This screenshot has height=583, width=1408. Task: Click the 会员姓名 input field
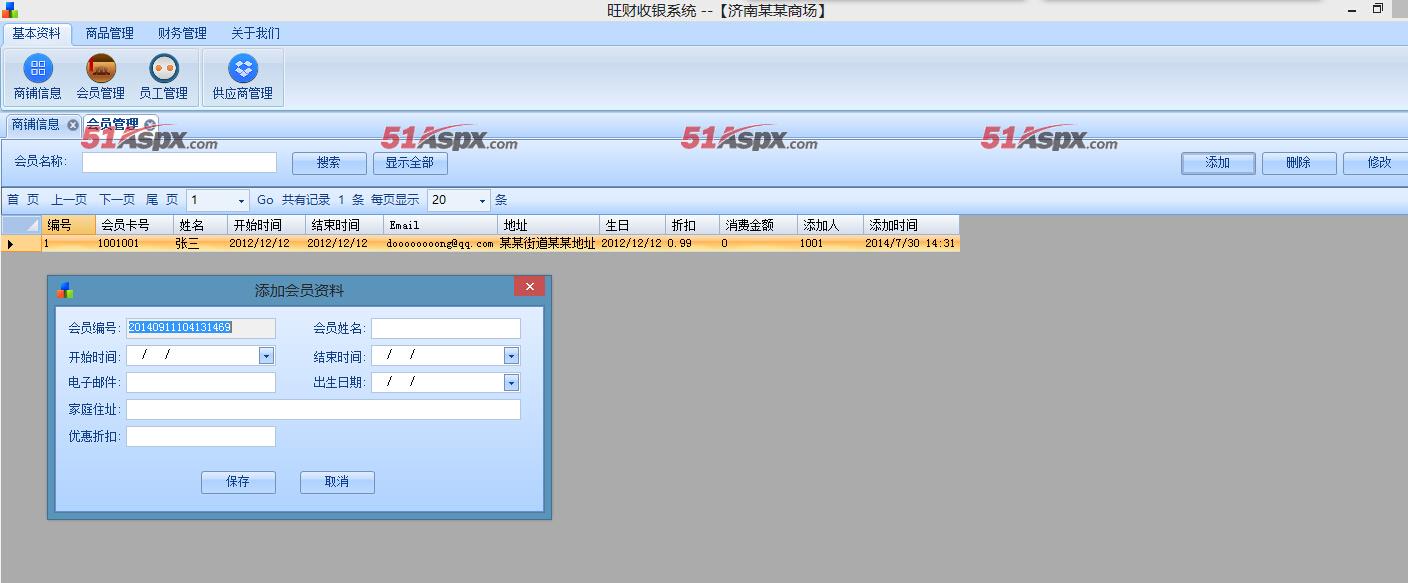tap(446, 328)
